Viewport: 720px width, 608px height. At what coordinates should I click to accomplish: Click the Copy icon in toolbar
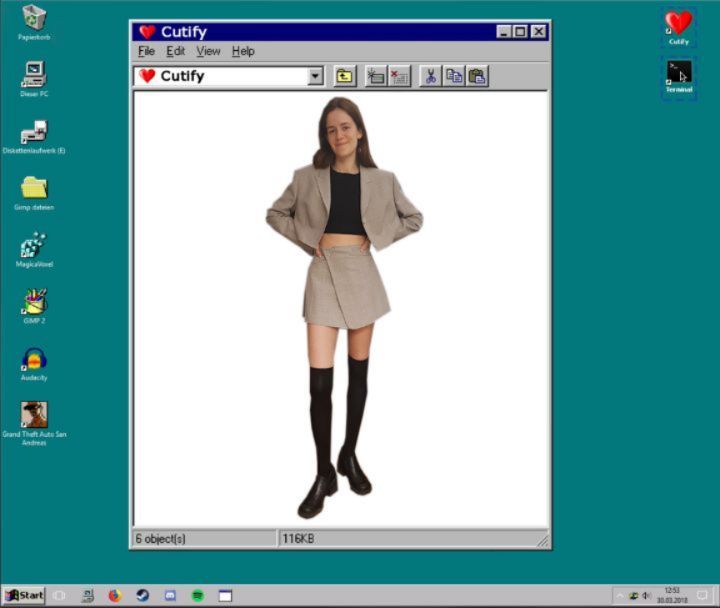click(454, 76)
